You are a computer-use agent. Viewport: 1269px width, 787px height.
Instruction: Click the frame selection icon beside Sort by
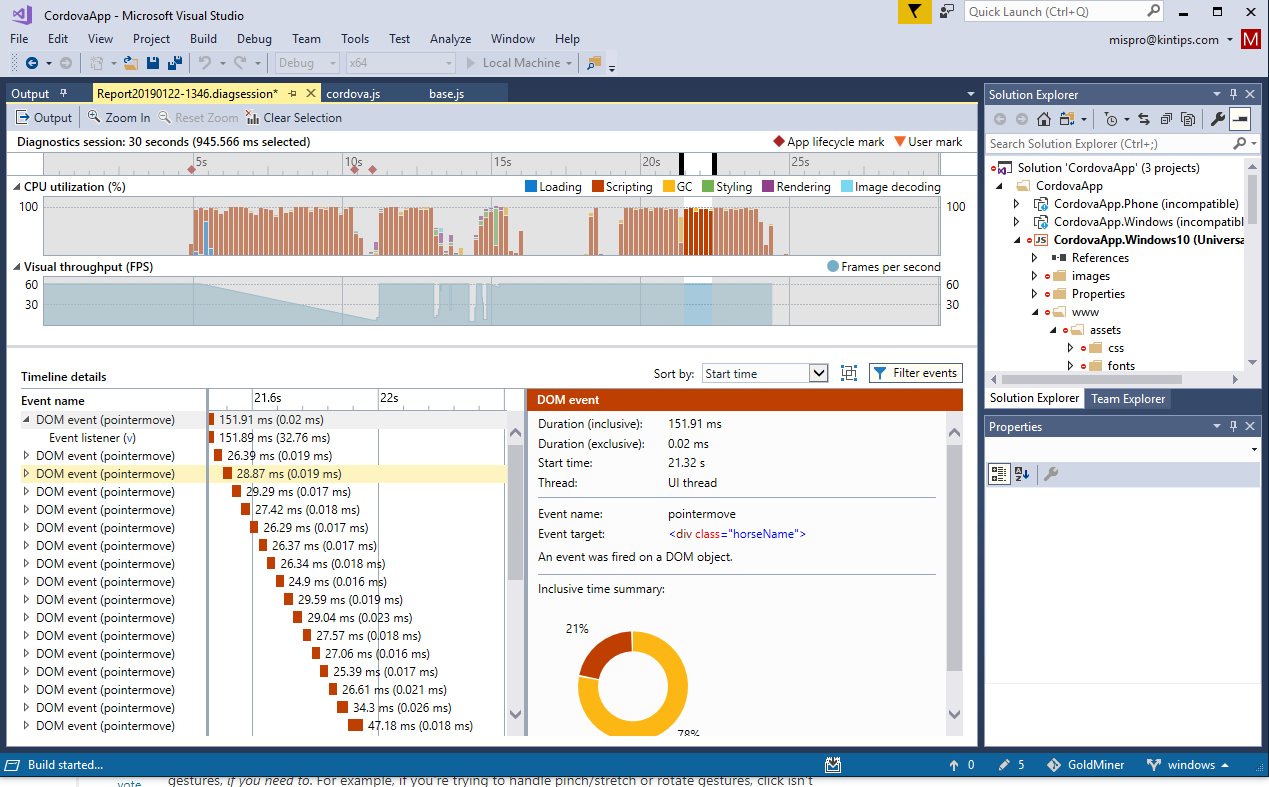click(849, 373)
